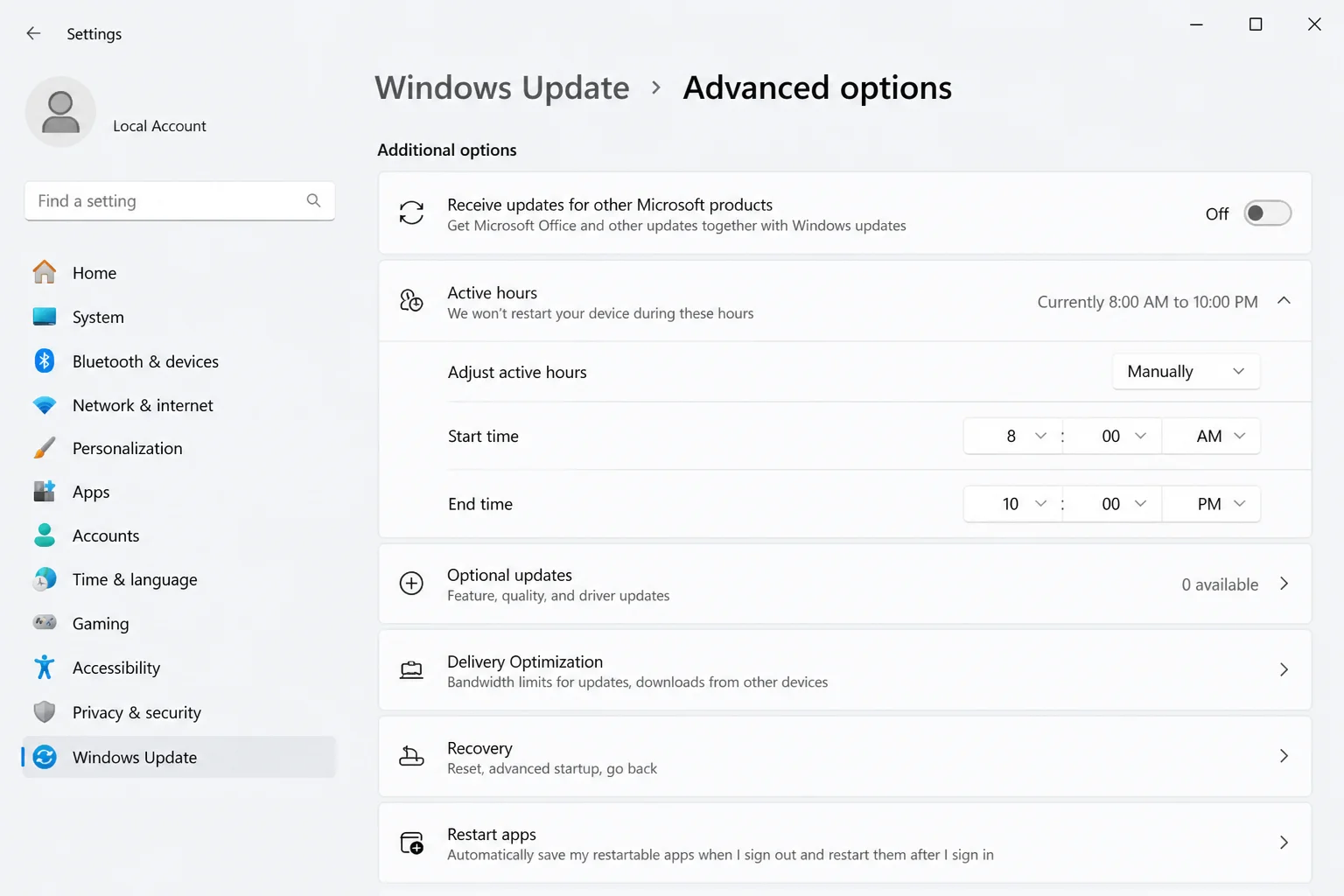Click the Time & language globe icon
The height and width of the screenshot is (896, 1344).
tap(45, 578)
